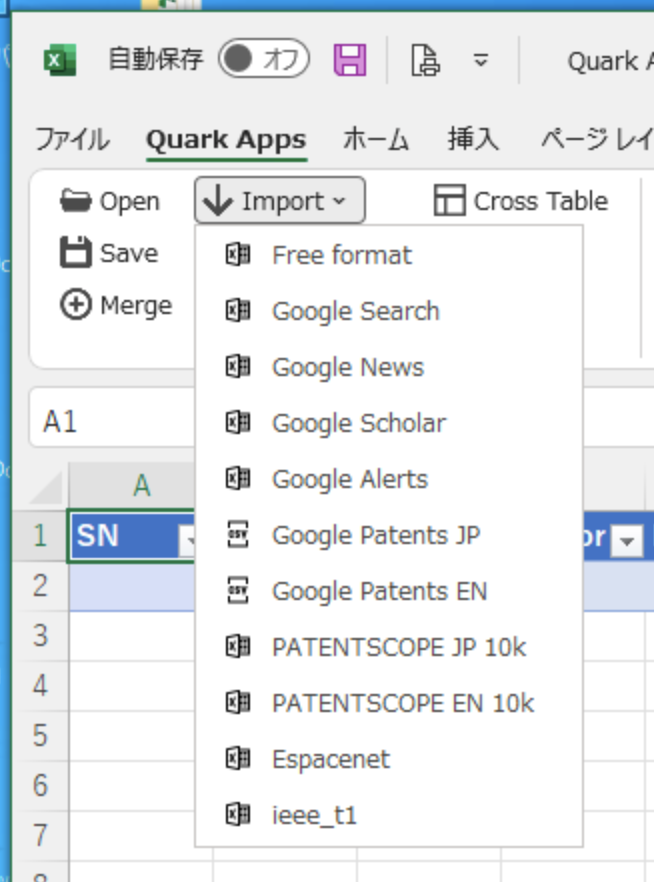Select row 6 header

pyautogui.click(x=39, y=786)
